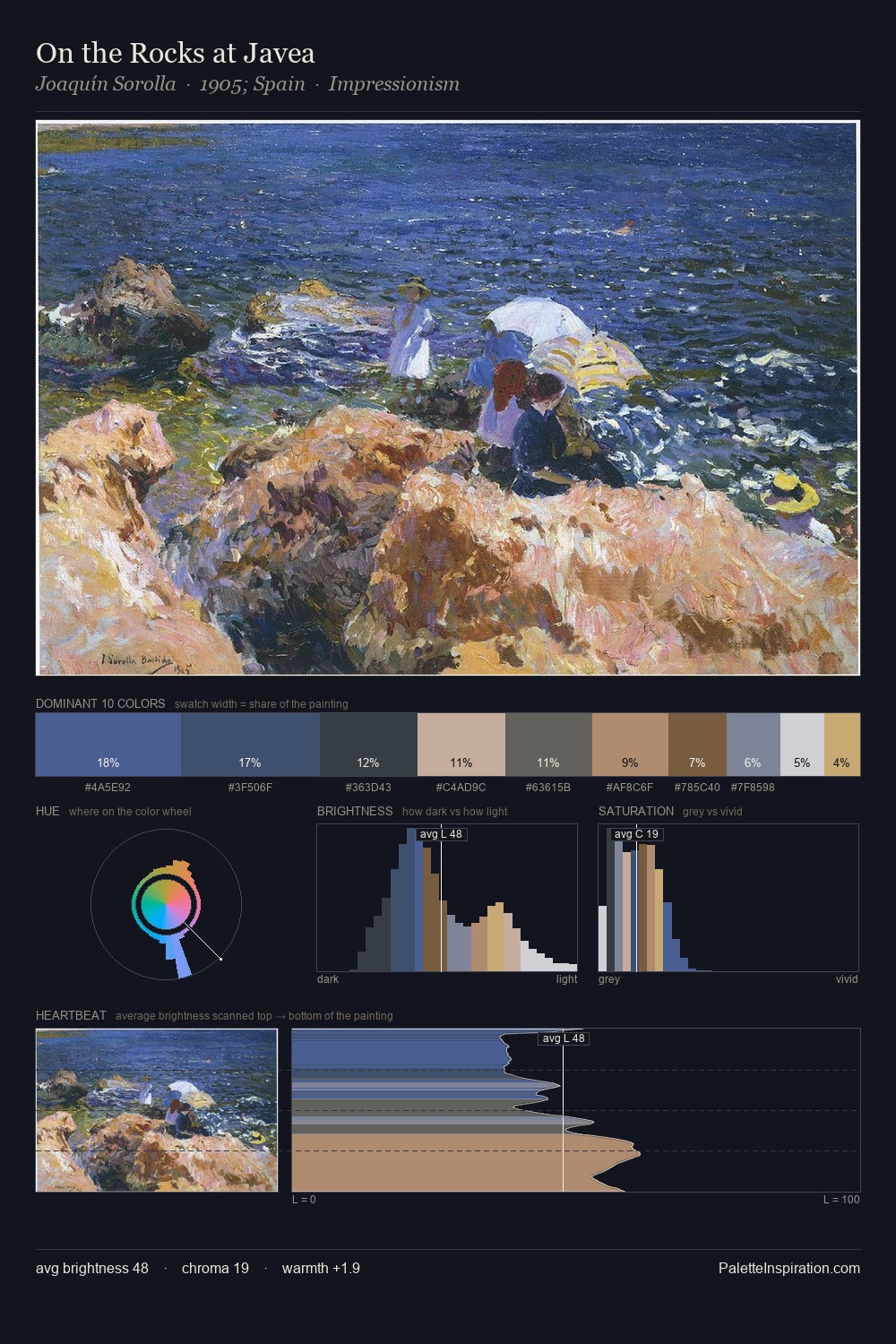The image size is (896, 1344).
Task: Click the 6% slate swatch
Action: pos(753,745)
